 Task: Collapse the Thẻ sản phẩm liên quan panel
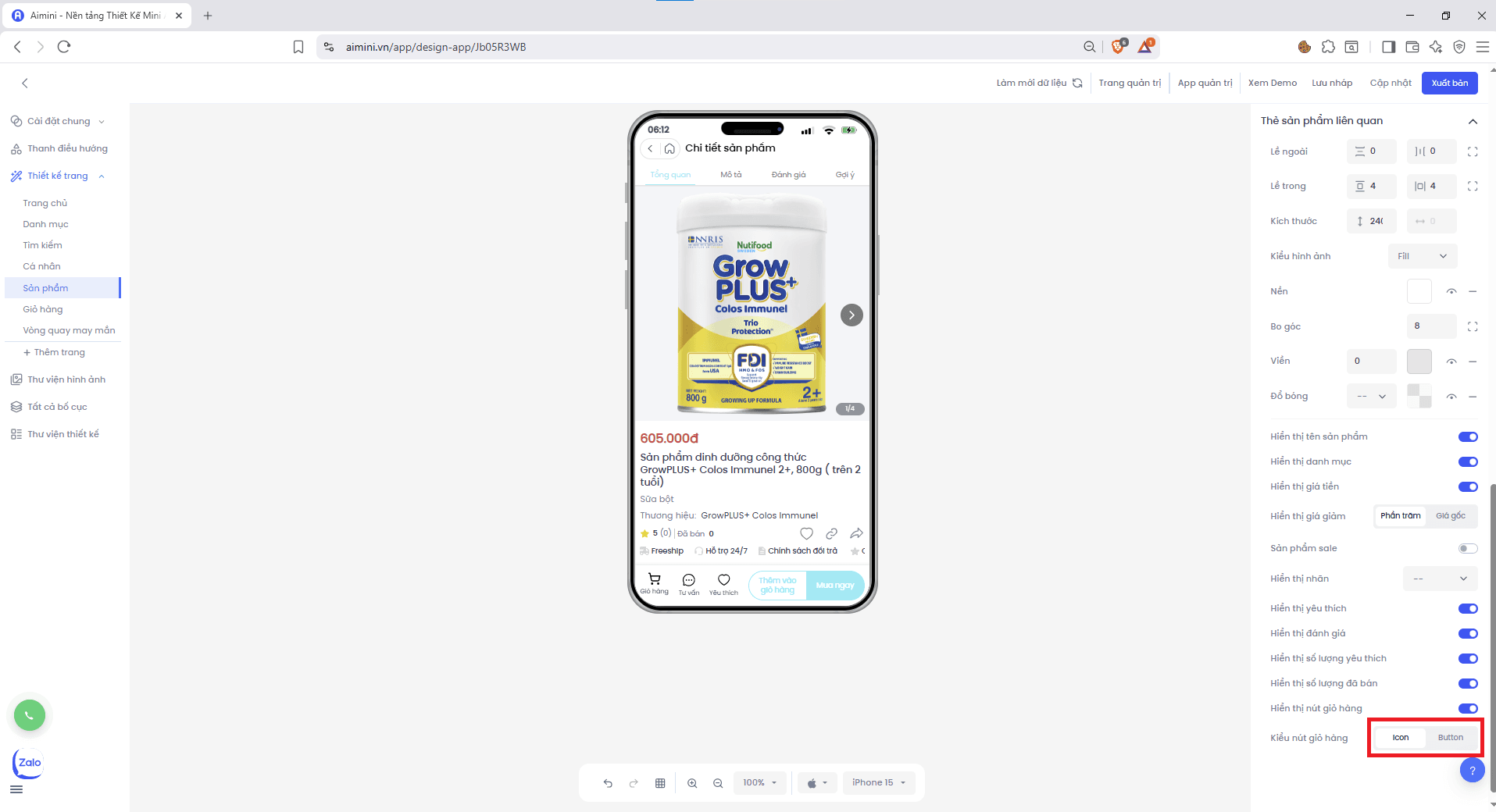click(x=1473, y=121)
